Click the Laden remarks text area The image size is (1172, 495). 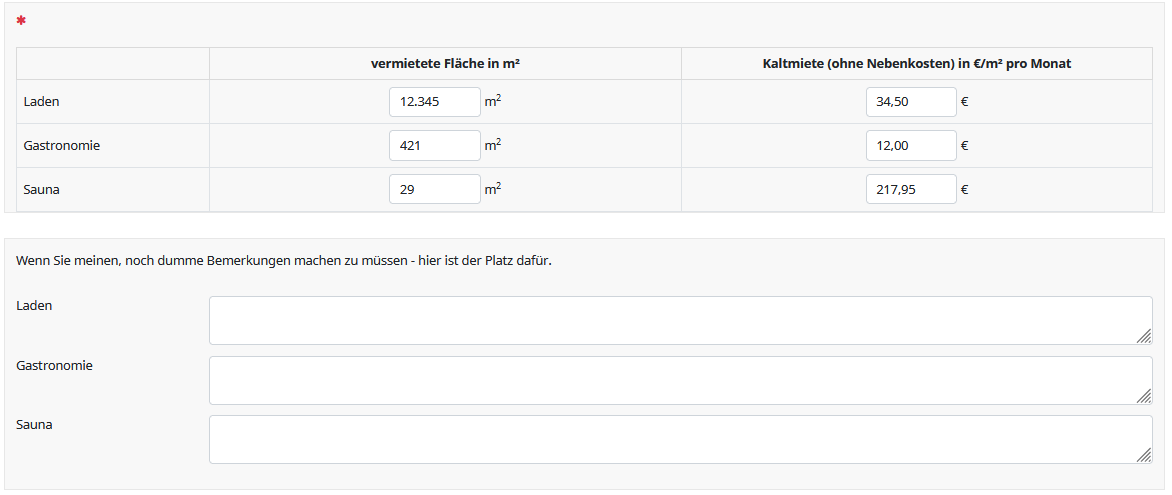coord(680,320)
